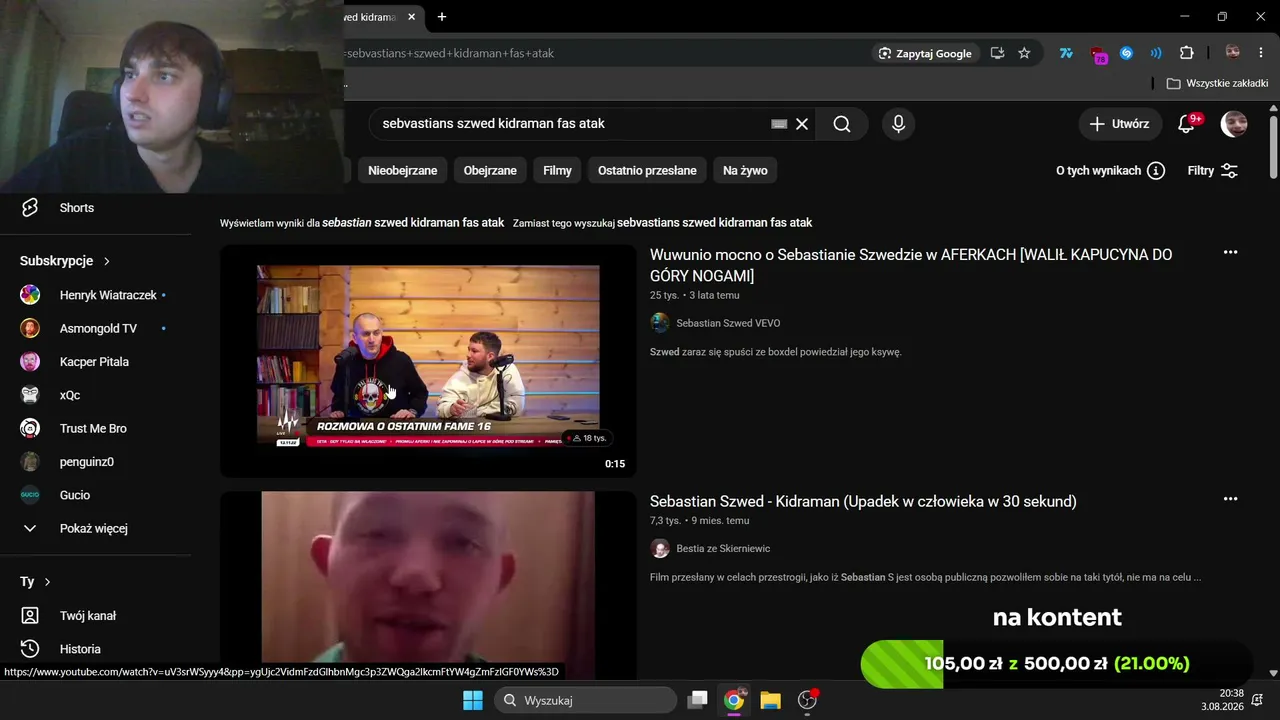The width and height of the screenshot is (1280, 720).
Task: Click the install app icon in address bar
Action: coord(997,53)
